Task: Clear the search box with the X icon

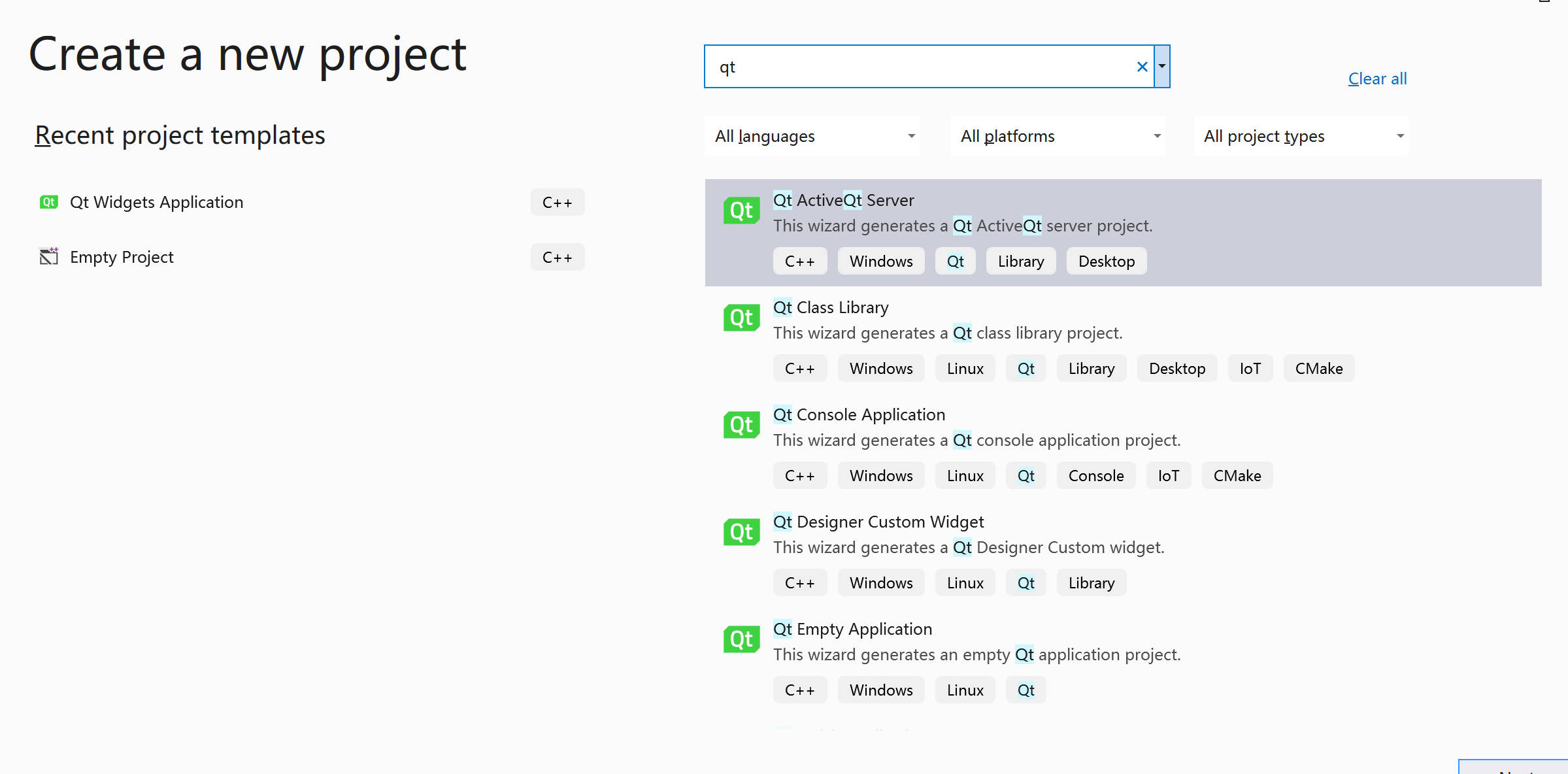Action: [x=1142, y=67]
